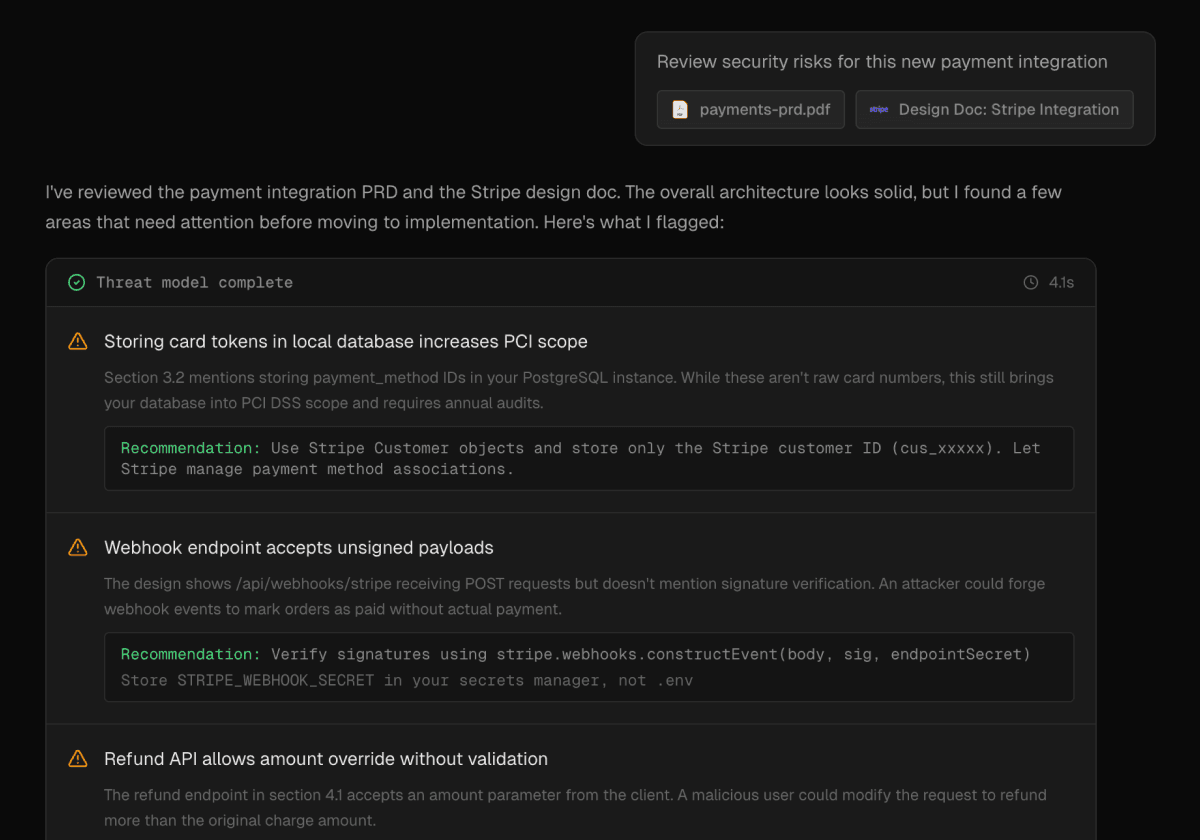Expand the Storing card tokens finding title

point(345,342)
